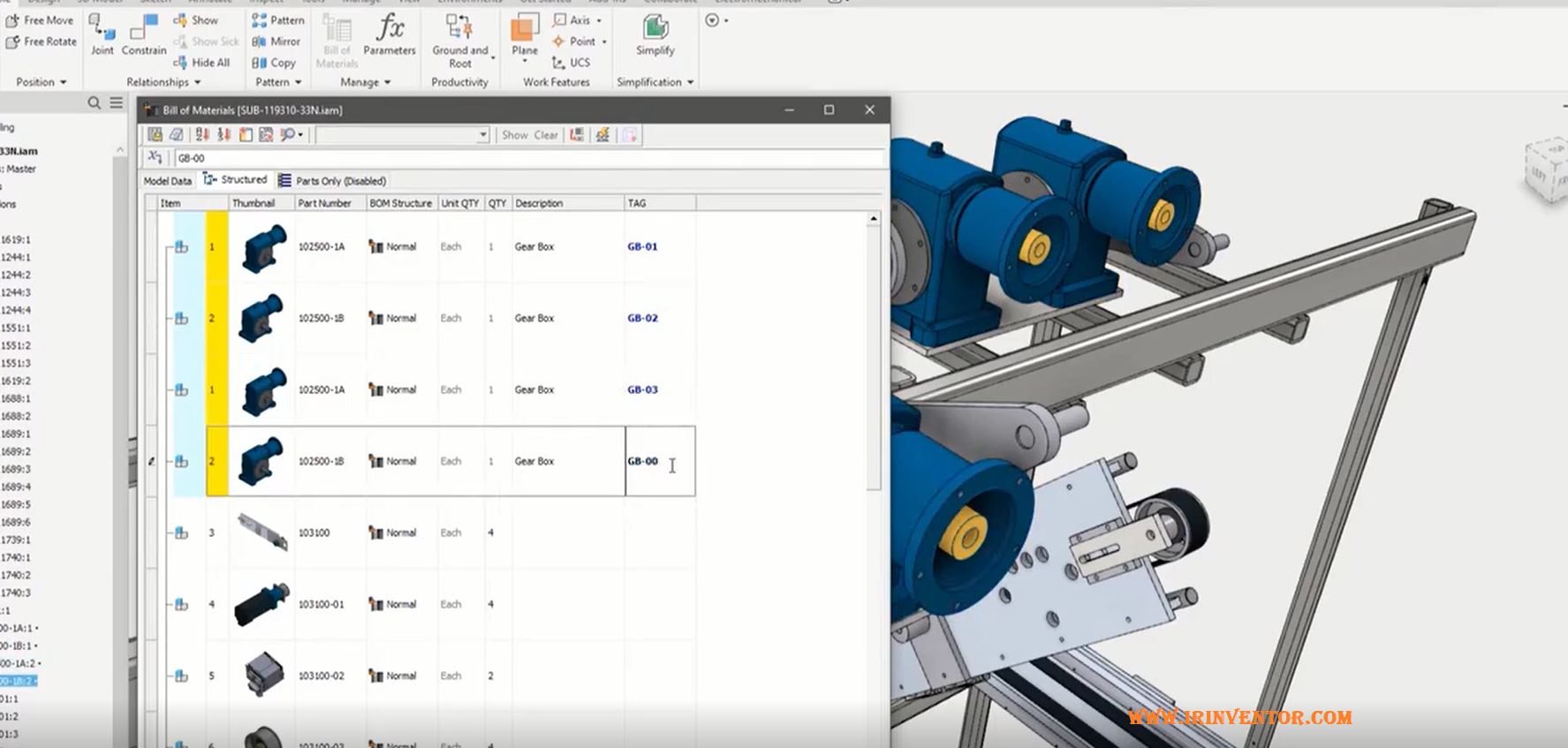Click the BOM find magnifier icon

point(287,134)
